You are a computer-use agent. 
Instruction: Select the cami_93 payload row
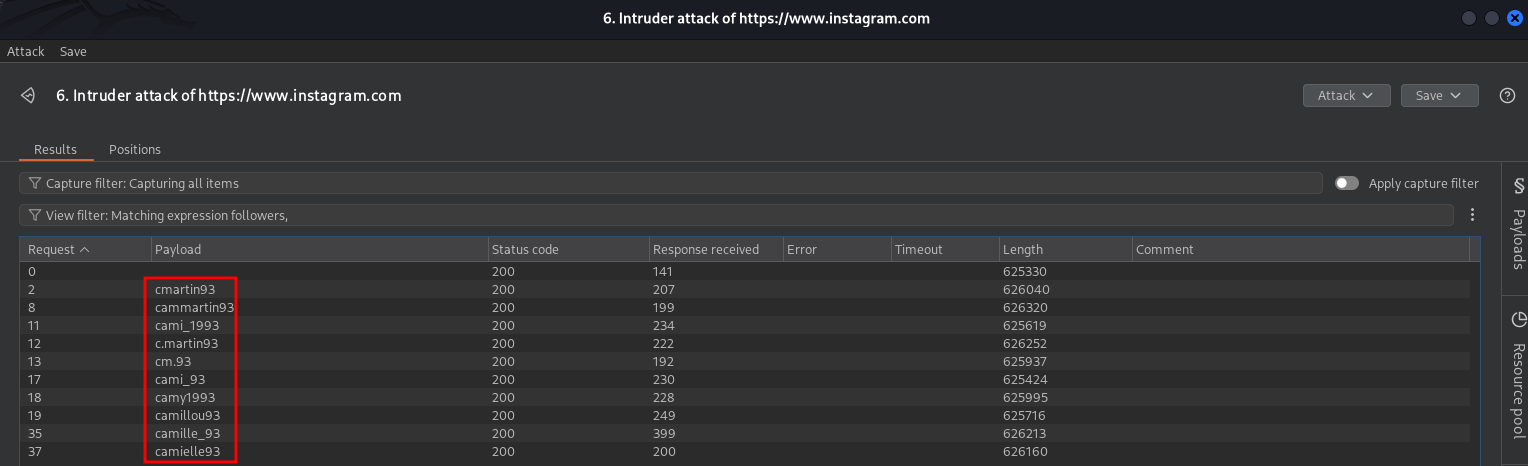pos(745,379)
